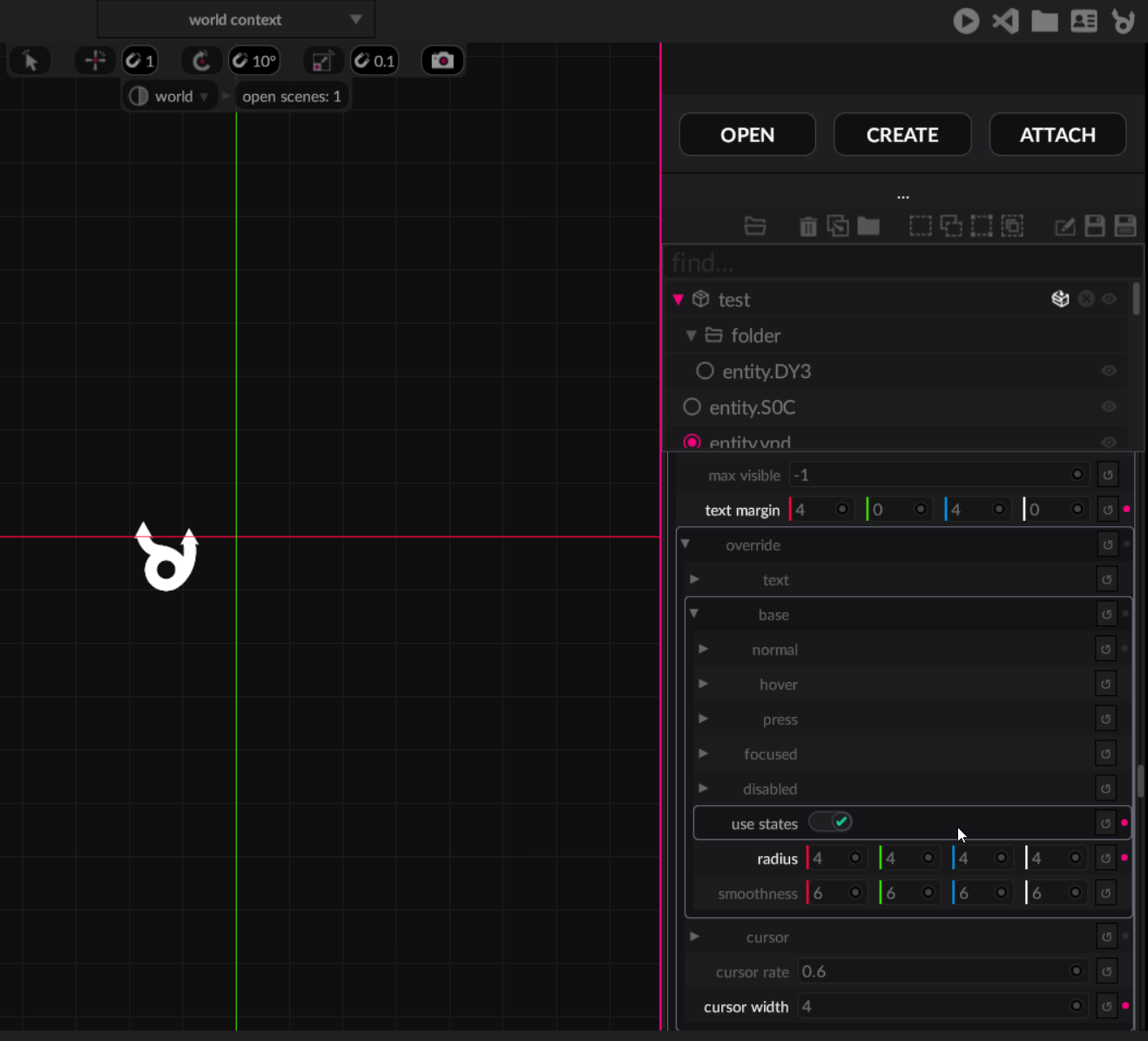The image size is (1148, 1041).
Task: Click the CREATE button
Action: pos(902,135)
